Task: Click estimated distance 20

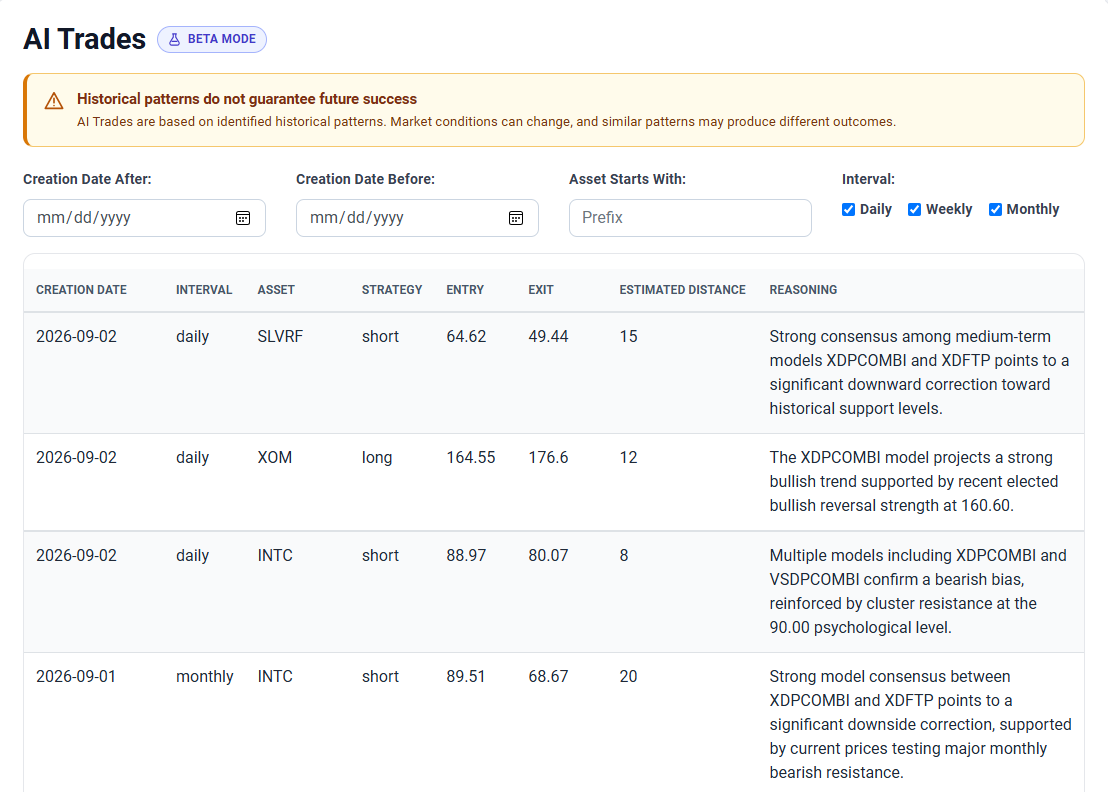Action: click(x=628, y=677)
